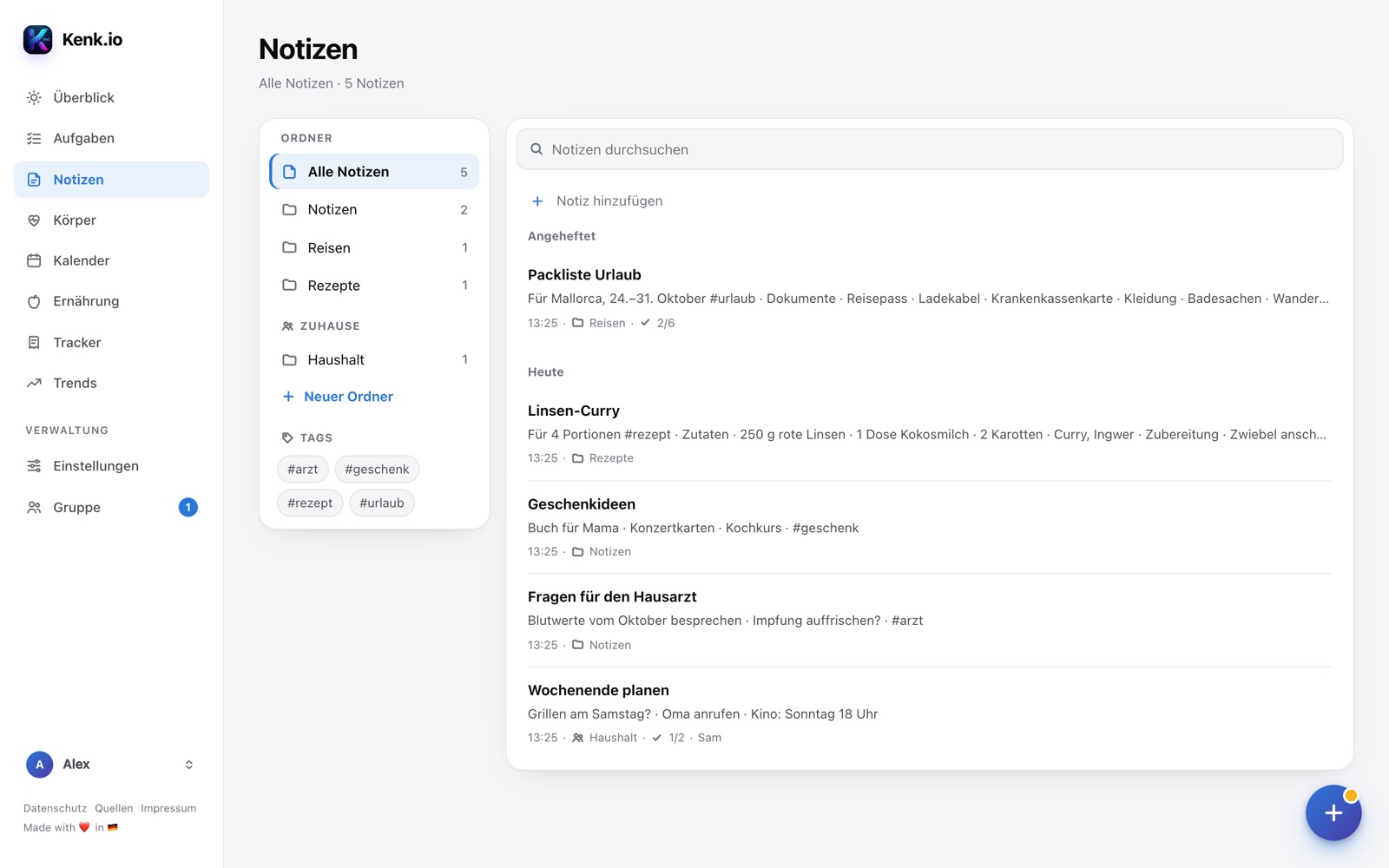Viewport: 1389px width, 868px height.
Task: Filter by the #arzt tag
Action: point(303,469)
